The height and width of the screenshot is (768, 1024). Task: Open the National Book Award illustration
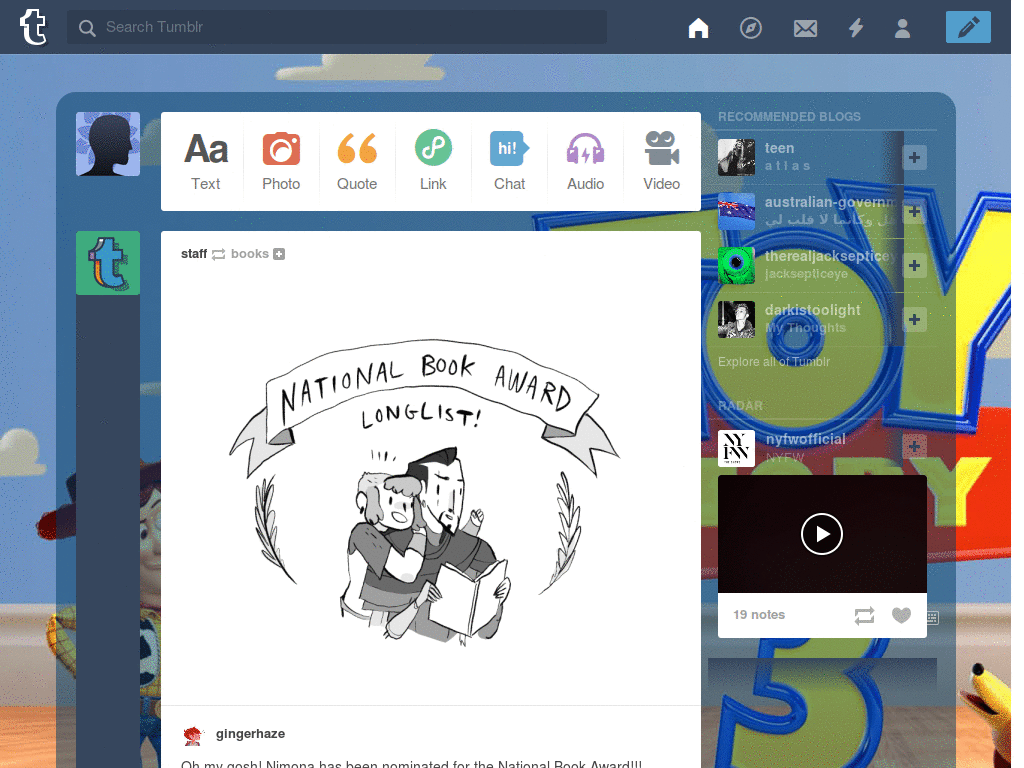tap(424, 491)
